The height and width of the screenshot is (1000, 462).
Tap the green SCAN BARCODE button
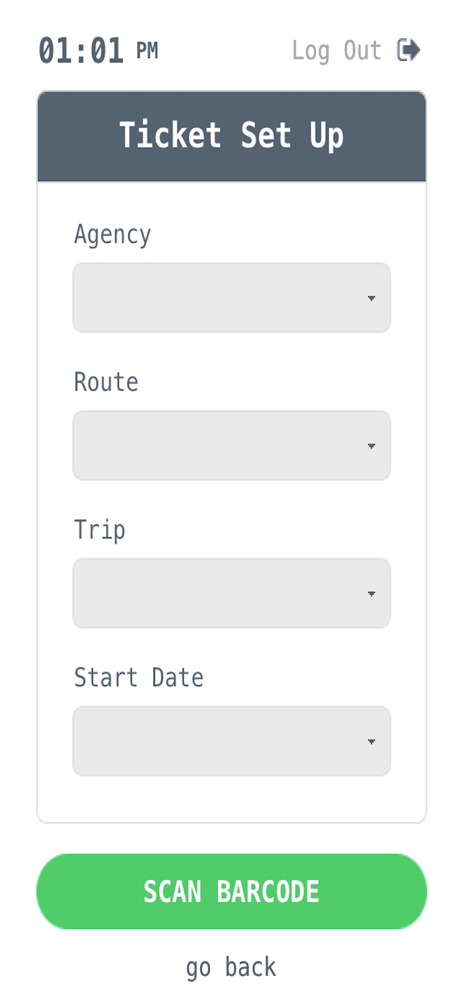coord(232,891)
